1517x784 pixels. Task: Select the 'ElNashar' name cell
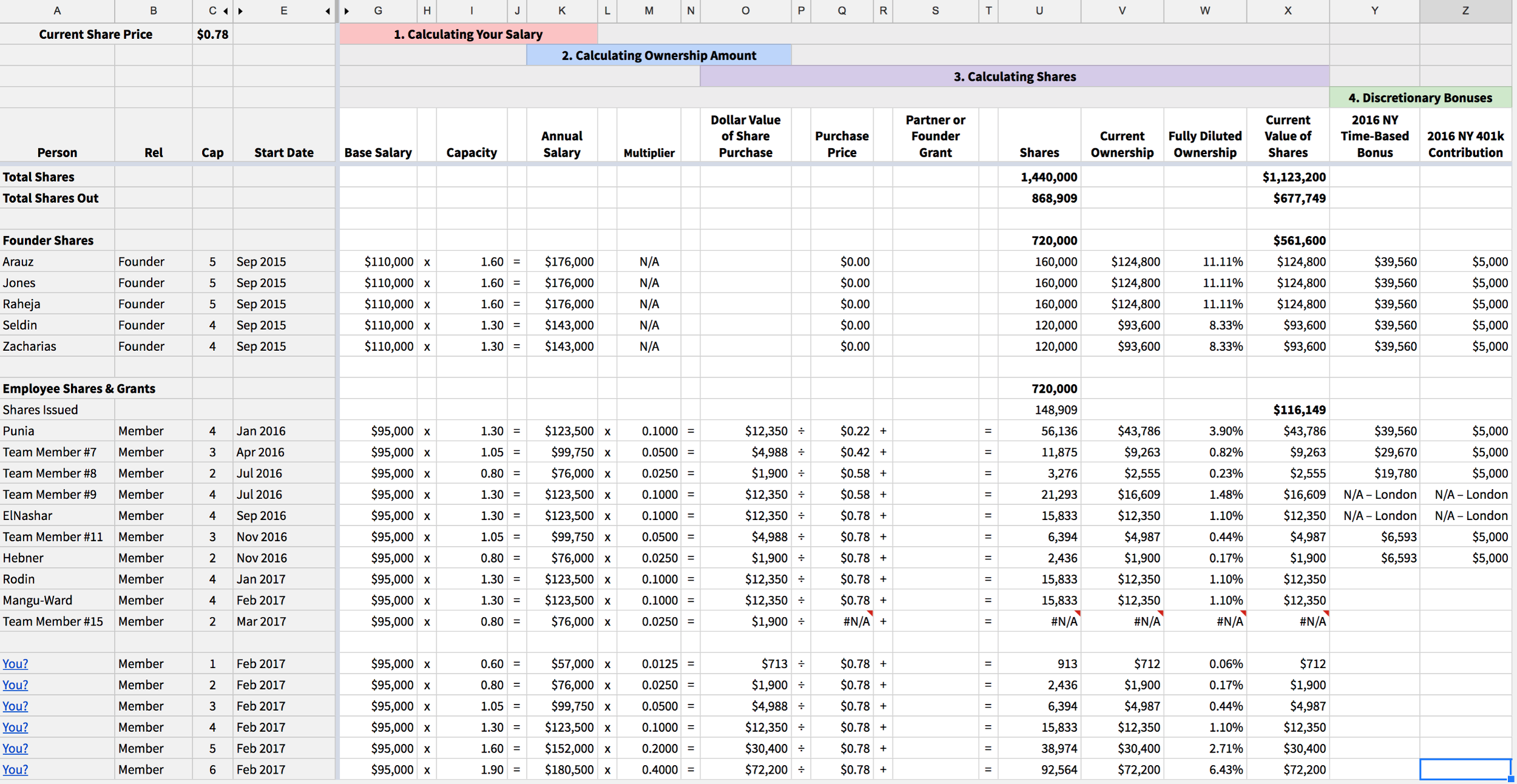[x=57, y=516]
